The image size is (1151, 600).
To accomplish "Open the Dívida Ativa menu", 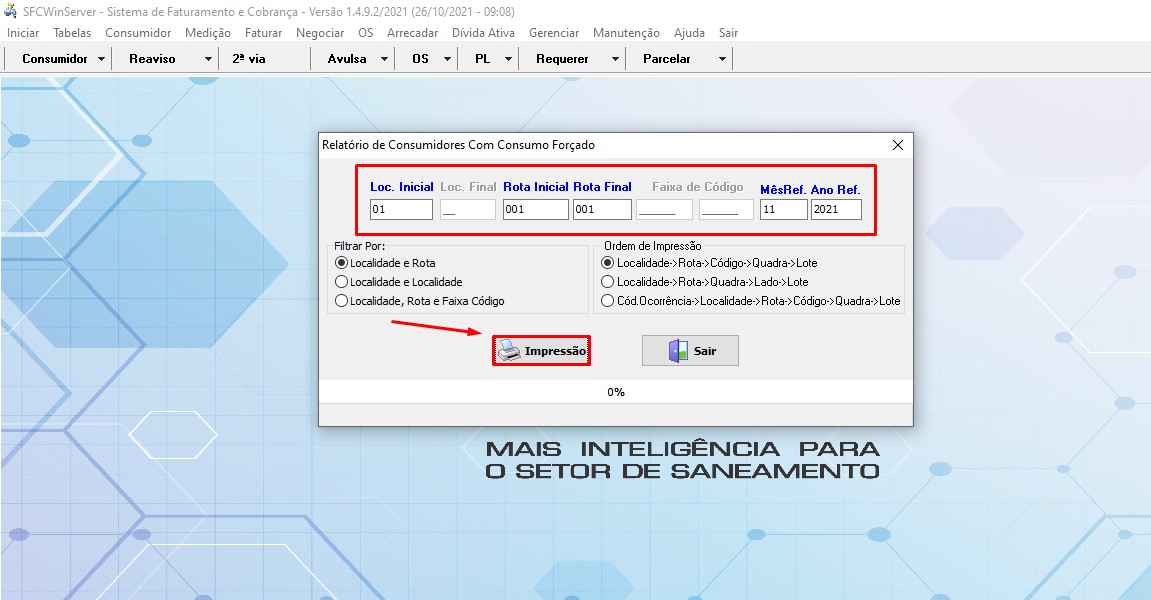I will pyautogui.click(x=483, y=33).
